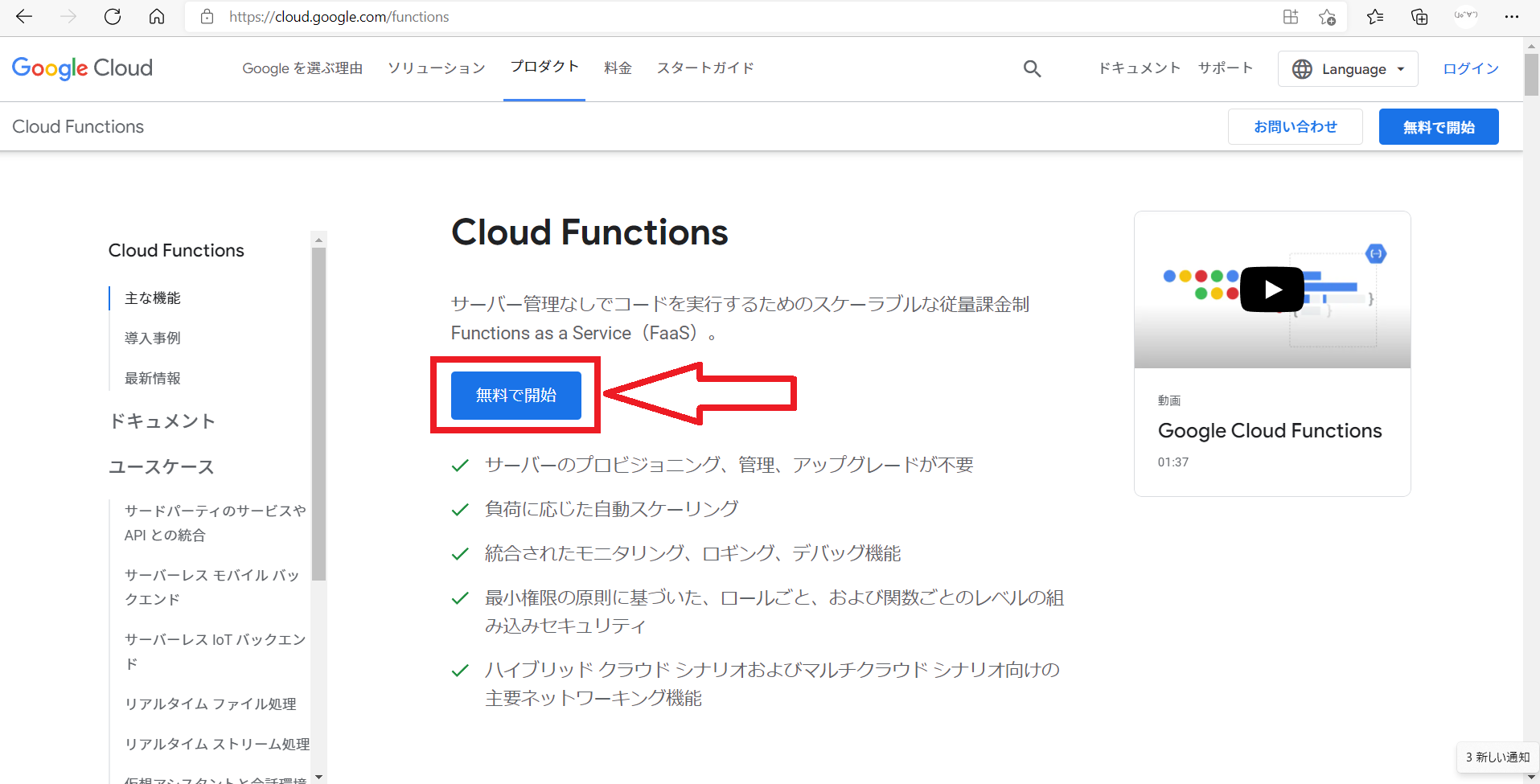Image resolution: width=1540 pixels, height=784 pixels.
Task: Add this page to favorites with star icon
Action: [x=1328, y=16]
